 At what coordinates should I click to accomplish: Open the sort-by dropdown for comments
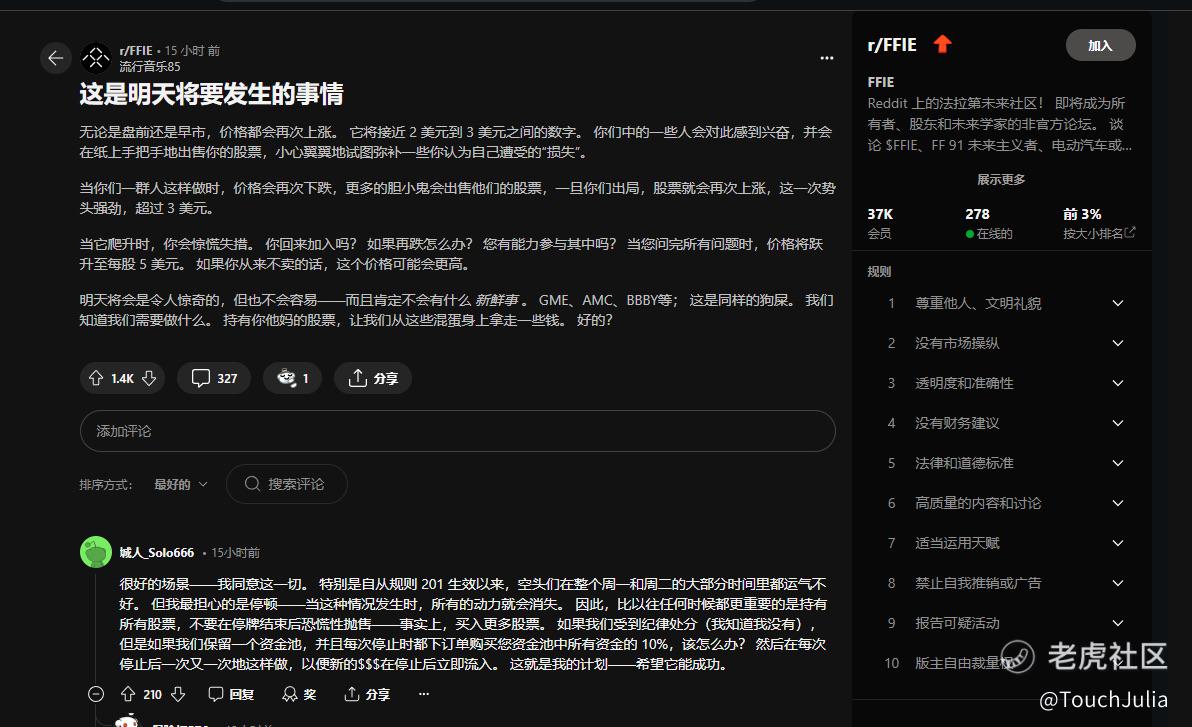pyautogui.click(x=181, y=484)
